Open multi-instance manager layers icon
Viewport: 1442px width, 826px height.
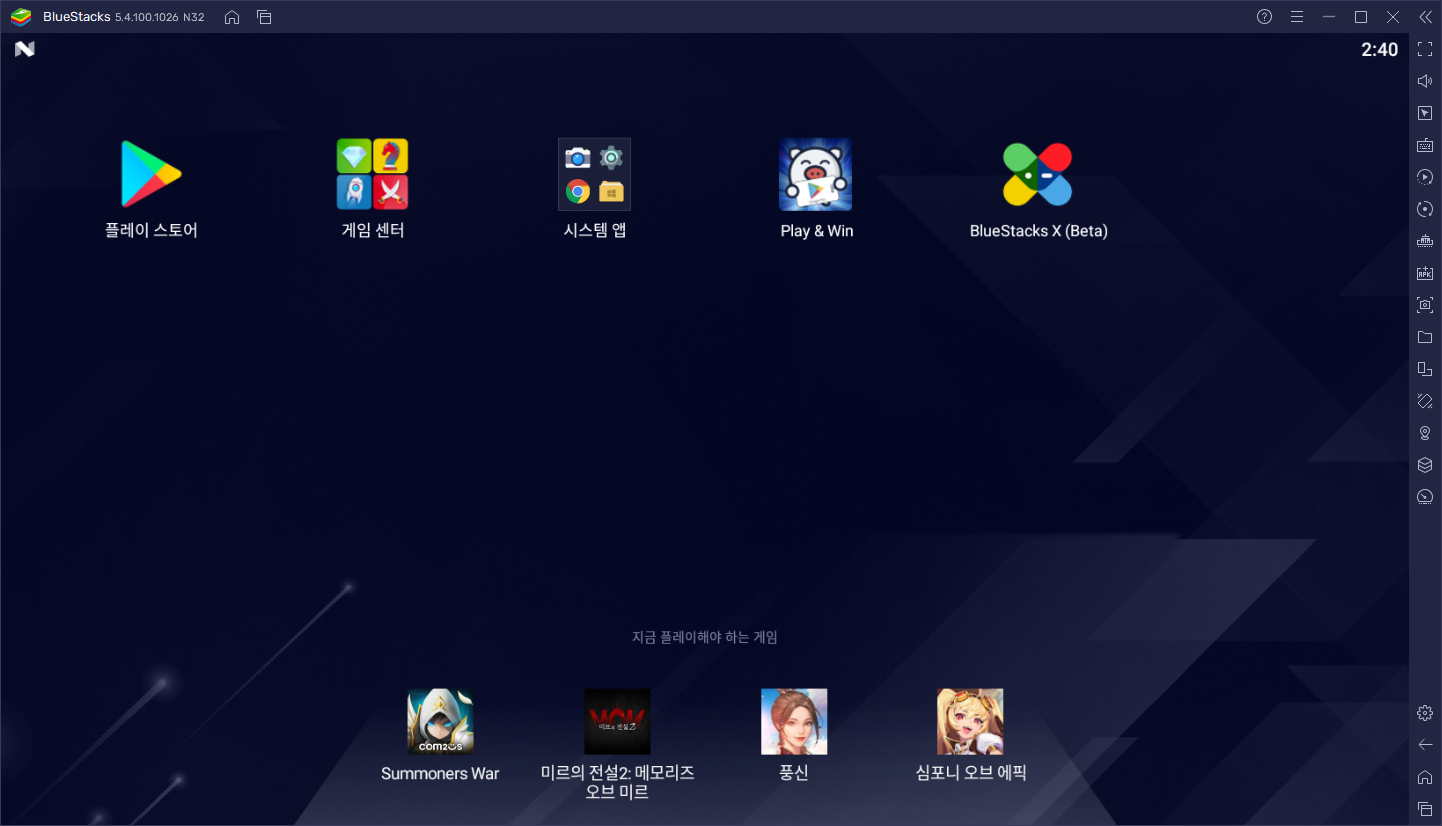(x=1425, y=465)
